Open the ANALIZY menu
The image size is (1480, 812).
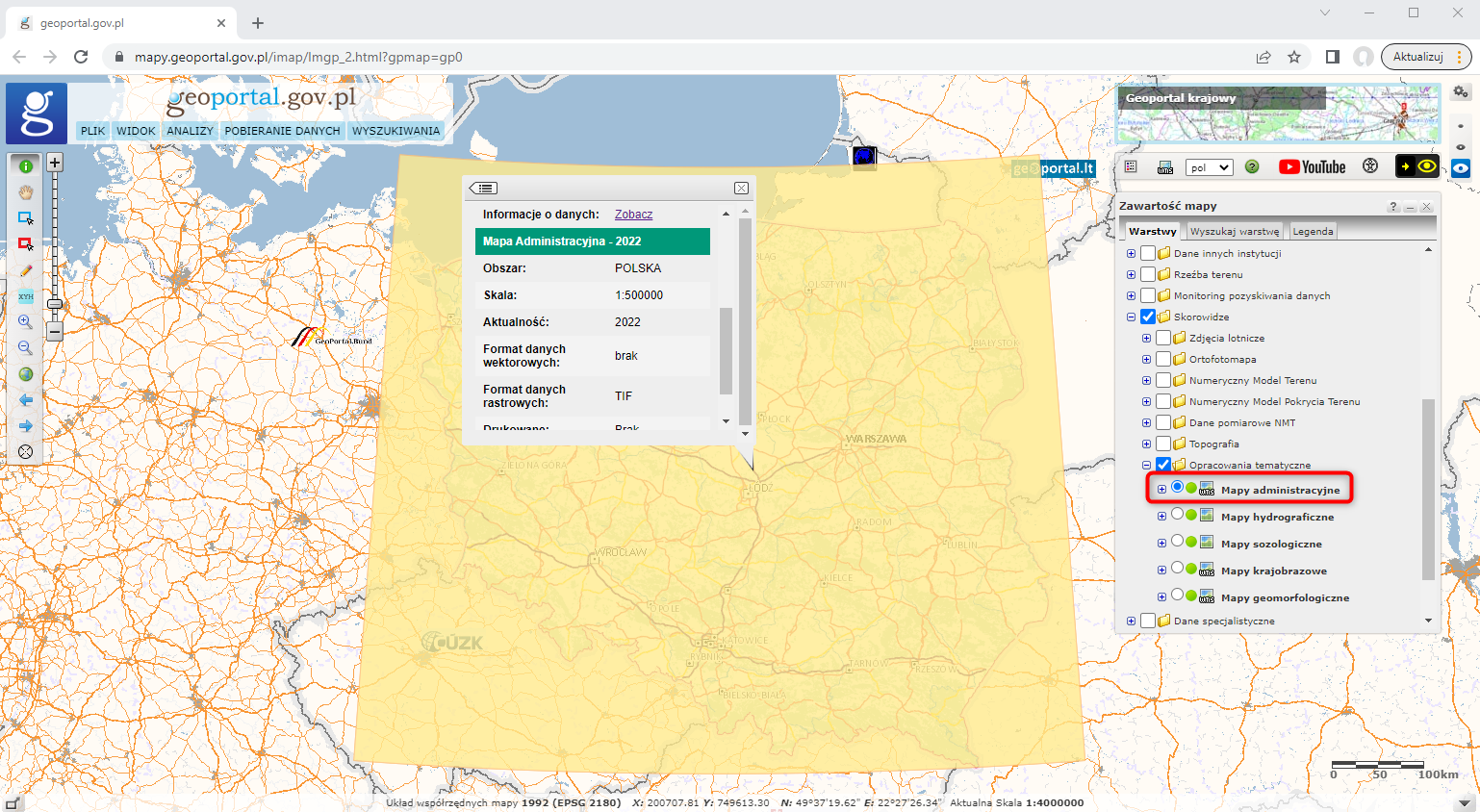[x=190, y=131]
